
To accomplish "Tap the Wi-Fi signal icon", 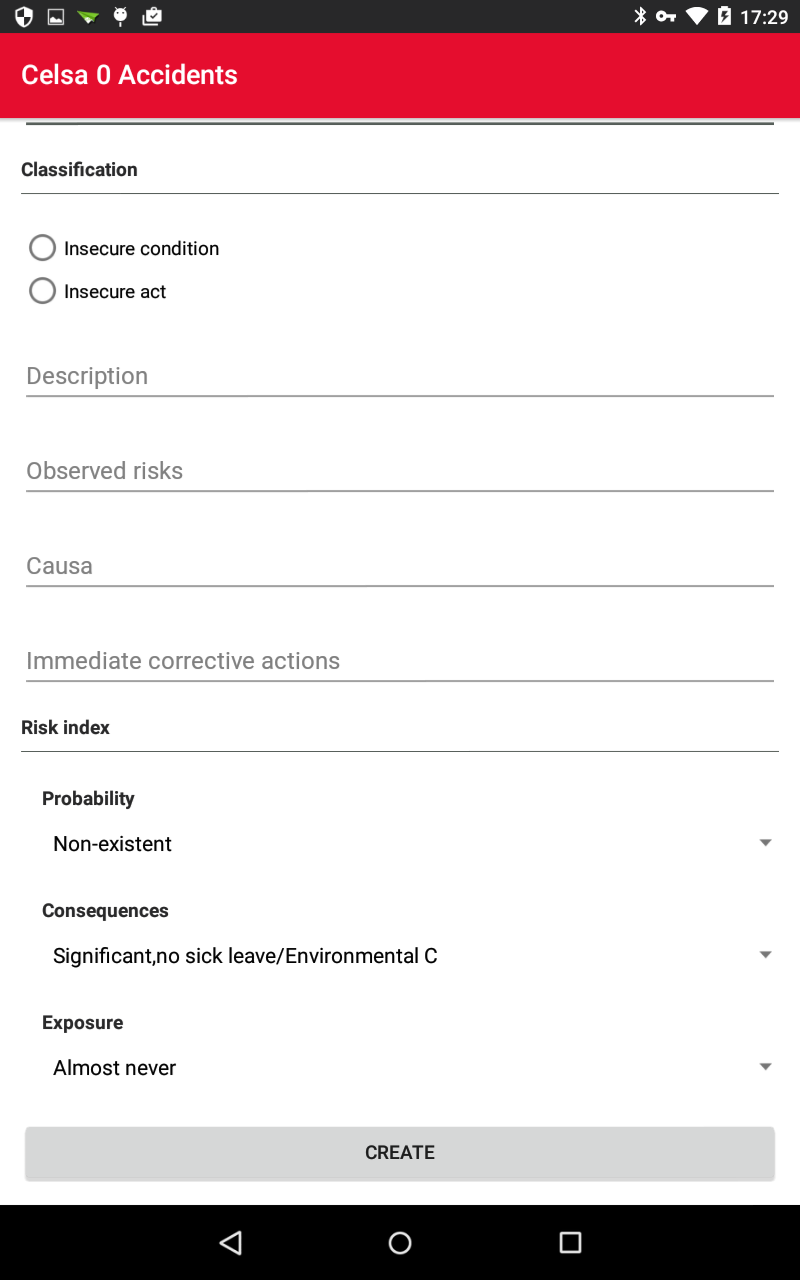I will (x=697, y=16).
